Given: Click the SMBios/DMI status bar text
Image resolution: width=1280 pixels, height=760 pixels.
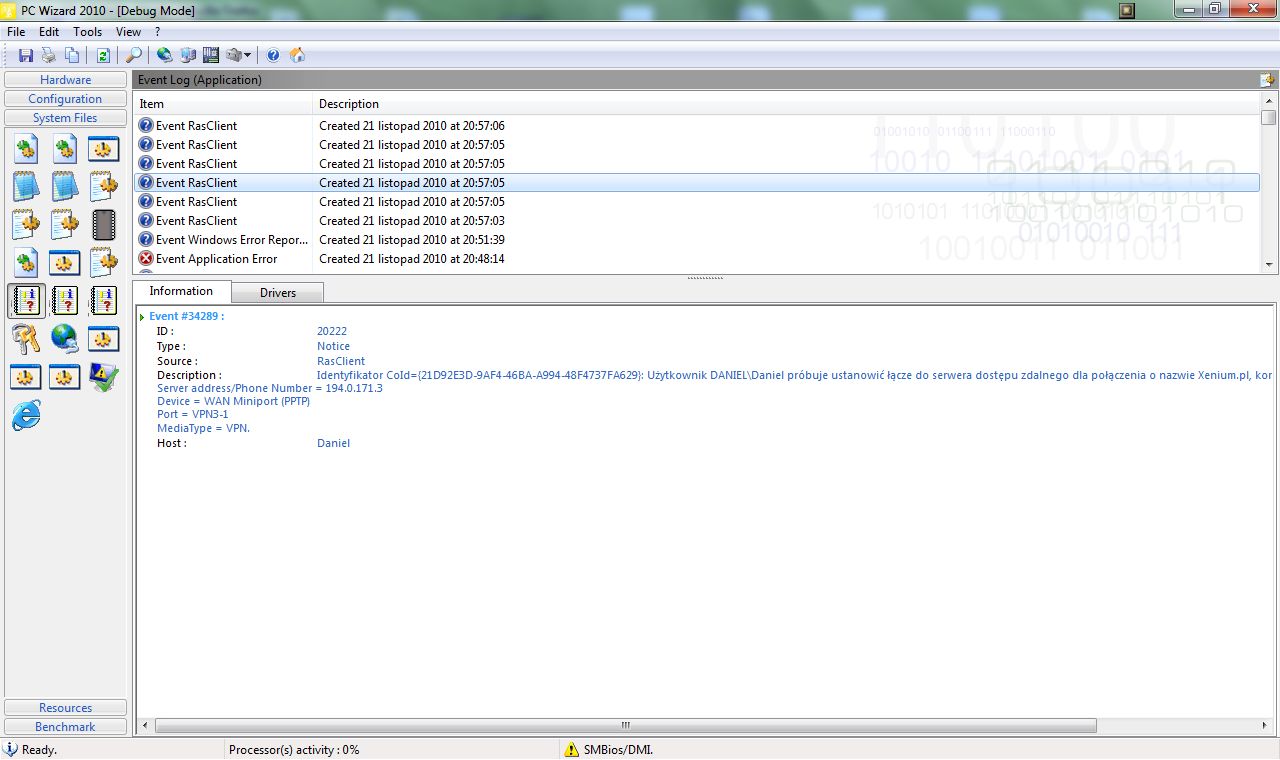Looking at the screenshot, I should (x=618, y=749).
